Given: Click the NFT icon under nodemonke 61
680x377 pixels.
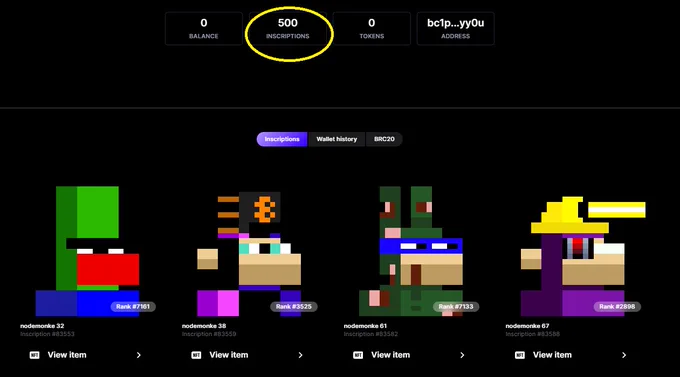Looking at the screenshot, I should [358, 355].
